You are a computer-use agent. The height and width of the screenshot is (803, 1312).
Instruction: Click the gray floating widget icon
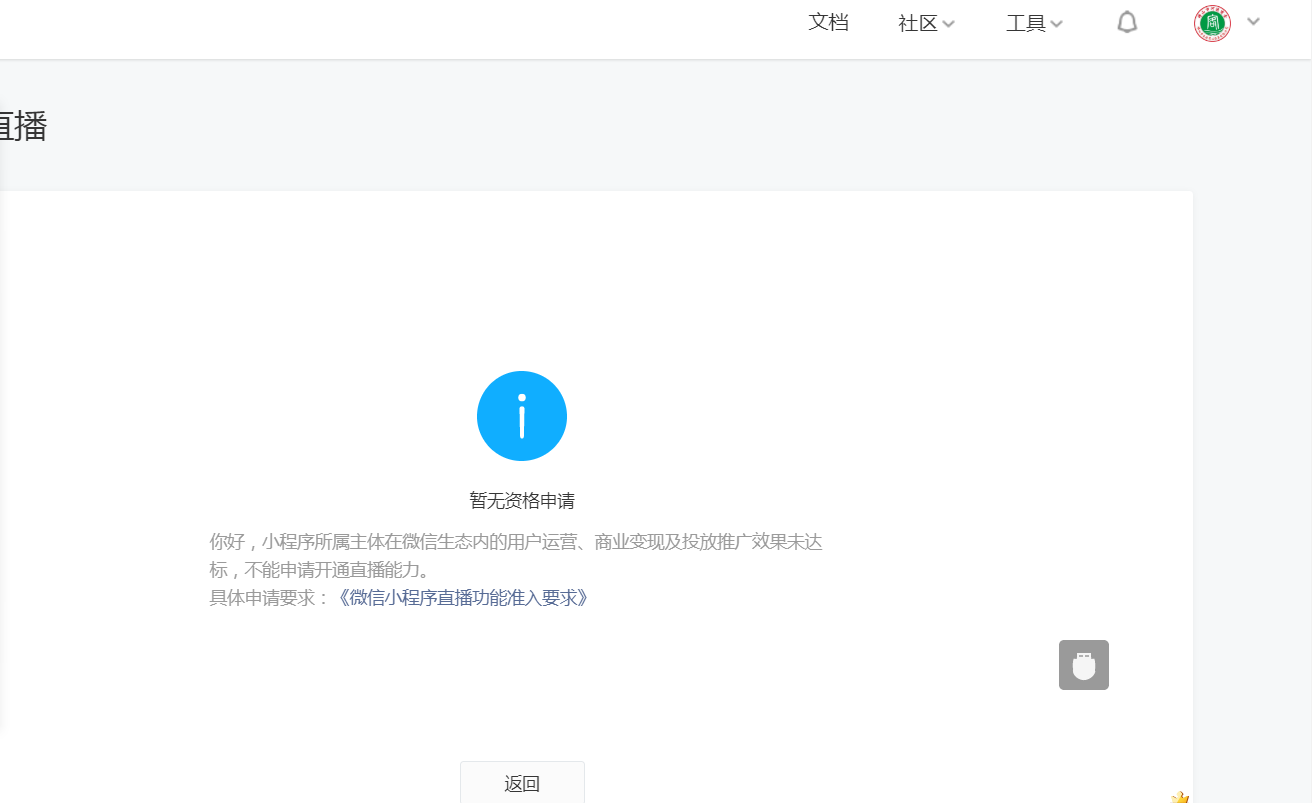(1084, 665)
